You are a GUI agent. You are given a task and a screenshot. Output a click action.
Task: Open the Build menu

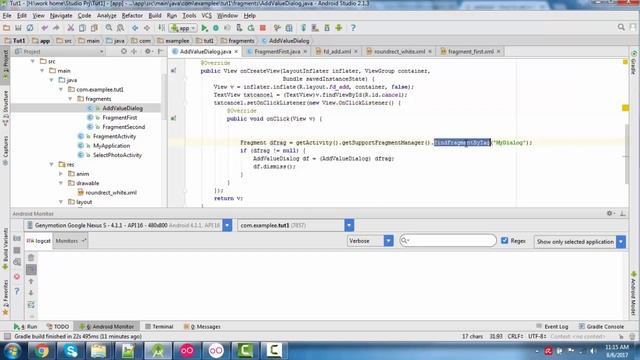(x=155, y=16)
